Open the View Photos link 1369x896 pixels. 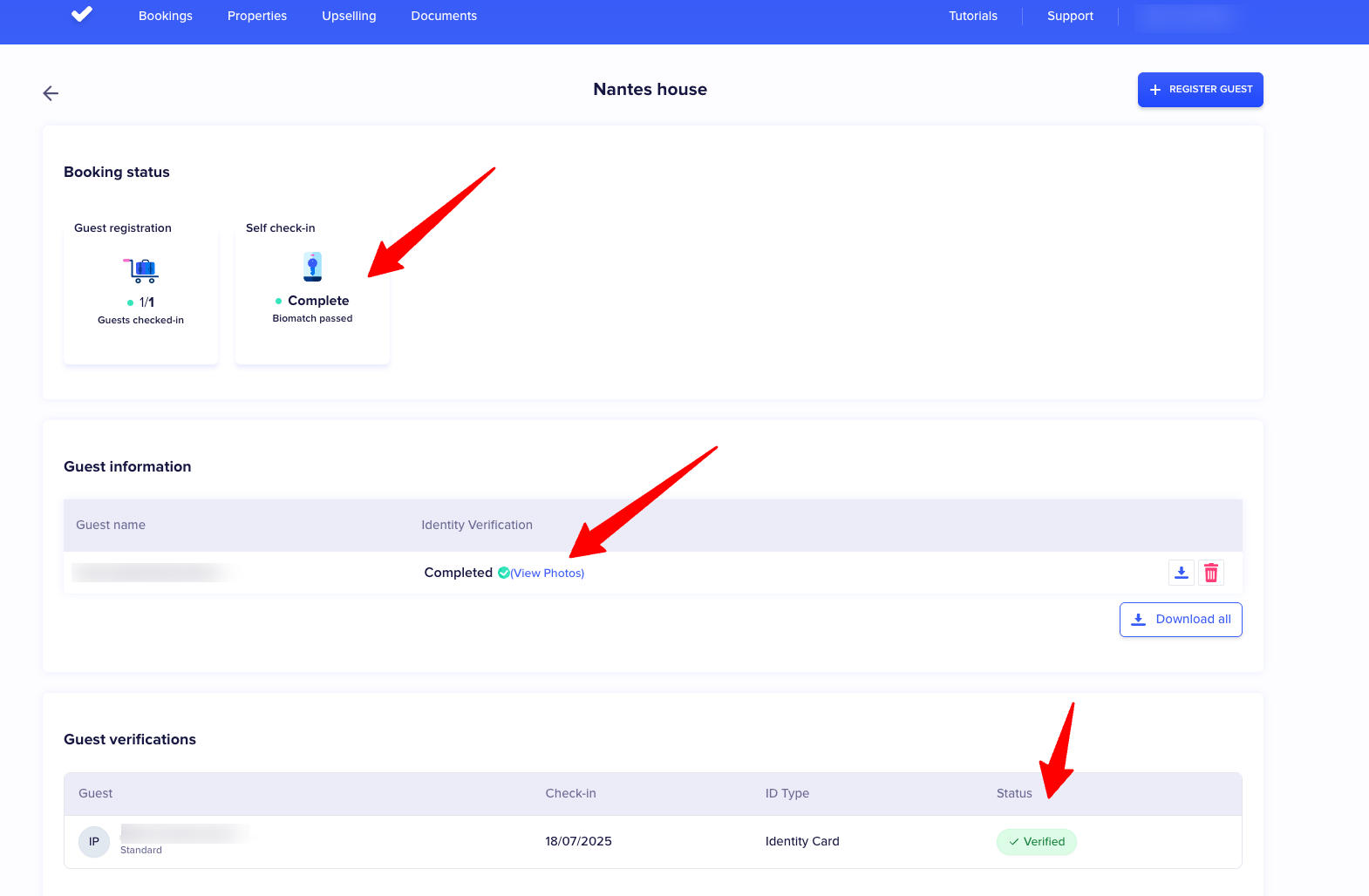(x=548, y=574)
